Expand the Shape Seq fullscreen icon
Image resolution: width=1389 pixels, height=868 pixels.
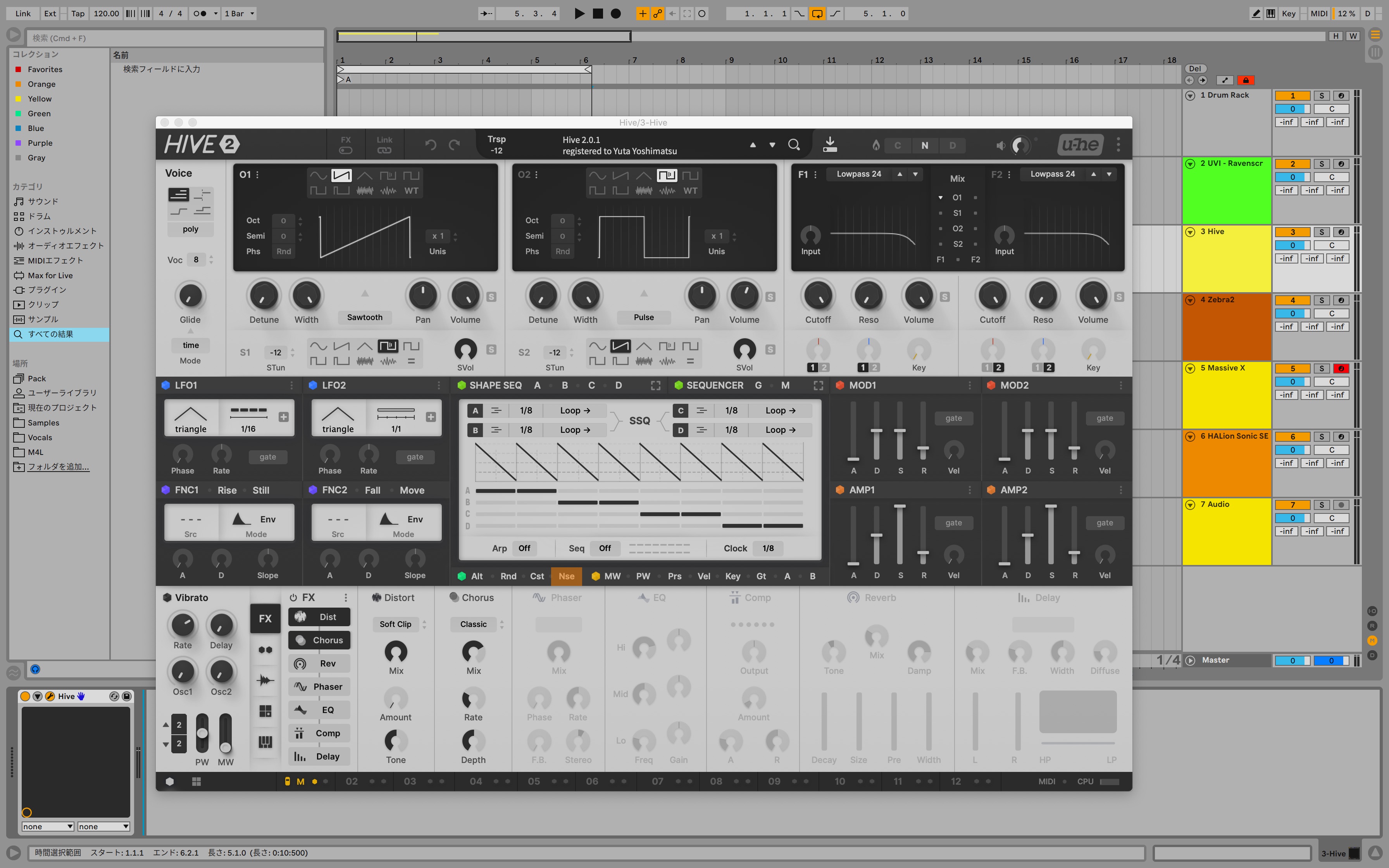point(655,386)
